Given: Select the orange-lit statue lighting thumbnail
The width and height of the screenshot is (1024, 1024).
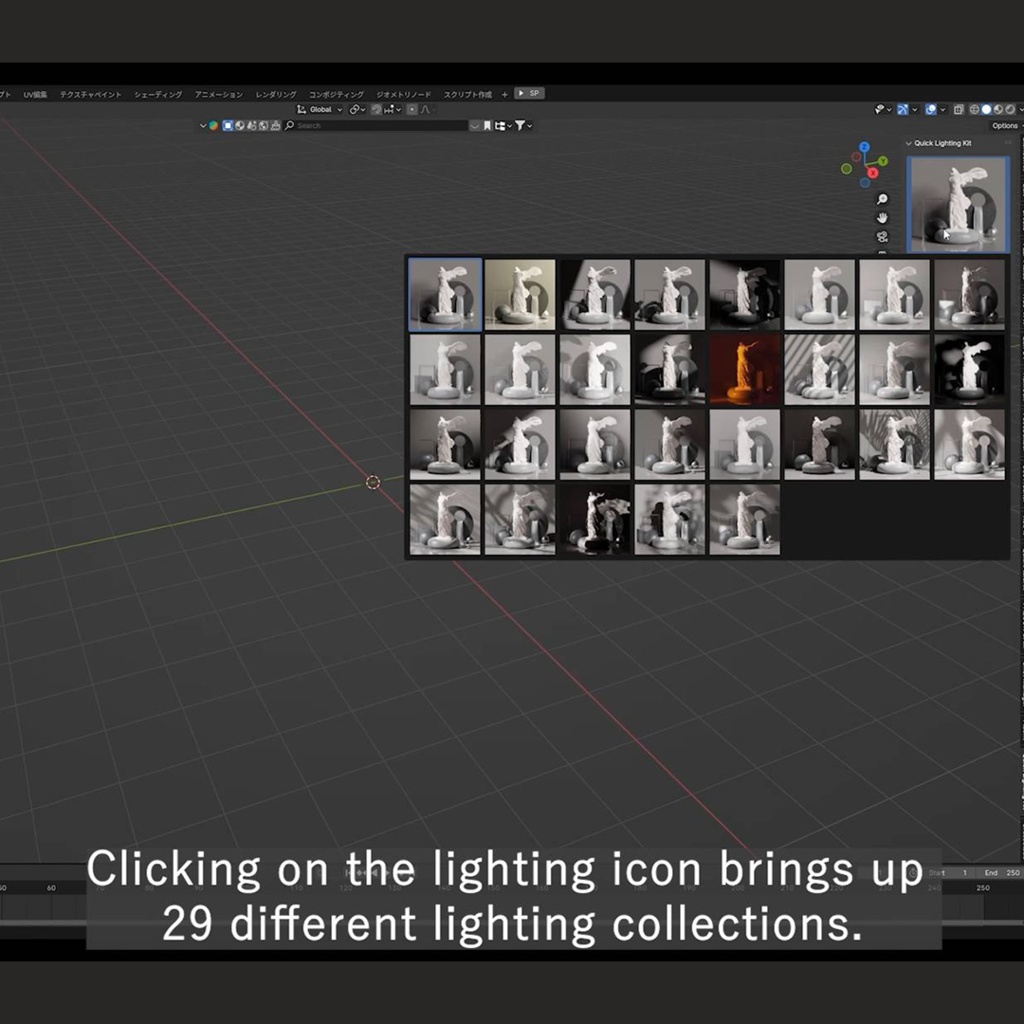Looking at the screenshot, I should coord(745,370).
